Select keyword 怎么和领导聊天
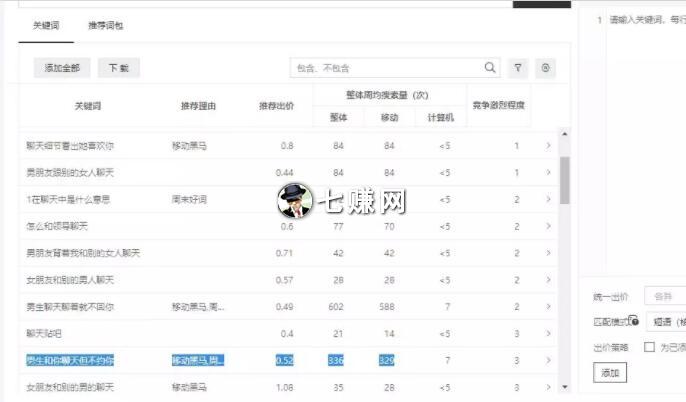The height and width of the screenshot is (402, 686). 57,226
